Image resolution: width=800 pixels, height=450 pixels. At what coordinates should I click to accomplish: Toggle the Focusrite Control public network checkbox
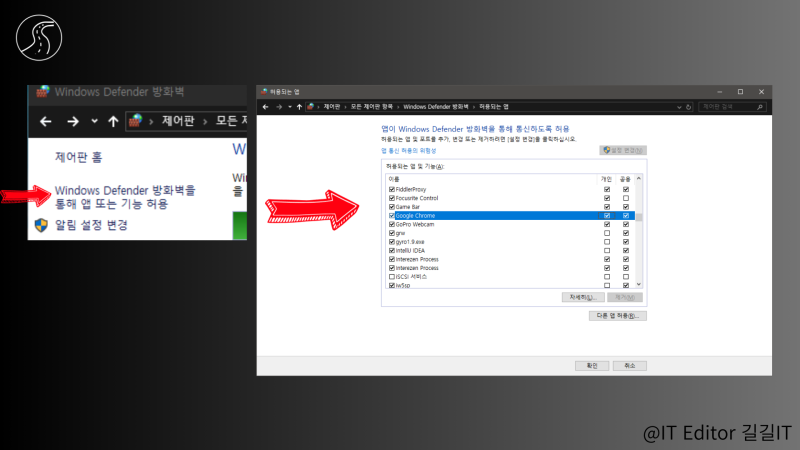pos(626,198)
